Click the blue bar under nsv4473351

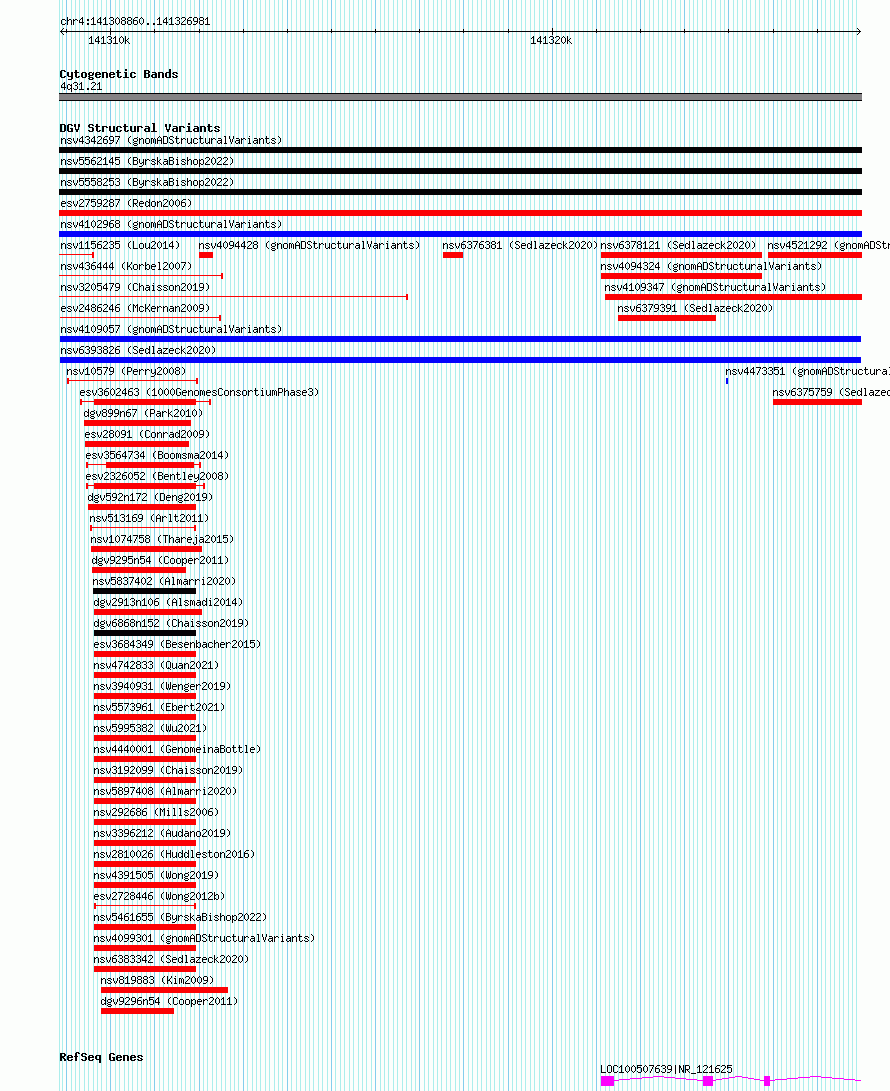(x=727, y=381)
